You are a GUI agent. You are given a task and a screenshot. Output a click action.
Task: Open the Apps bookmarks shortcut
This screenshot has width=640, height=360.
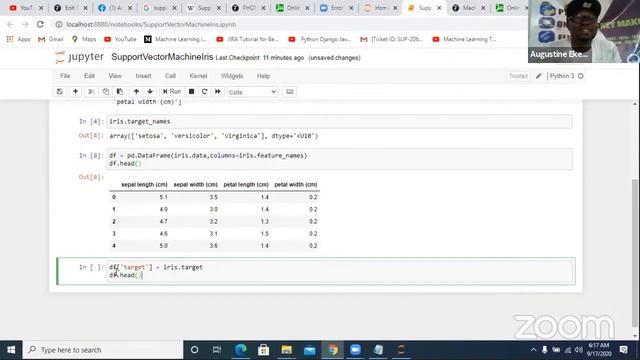(18, 39)
